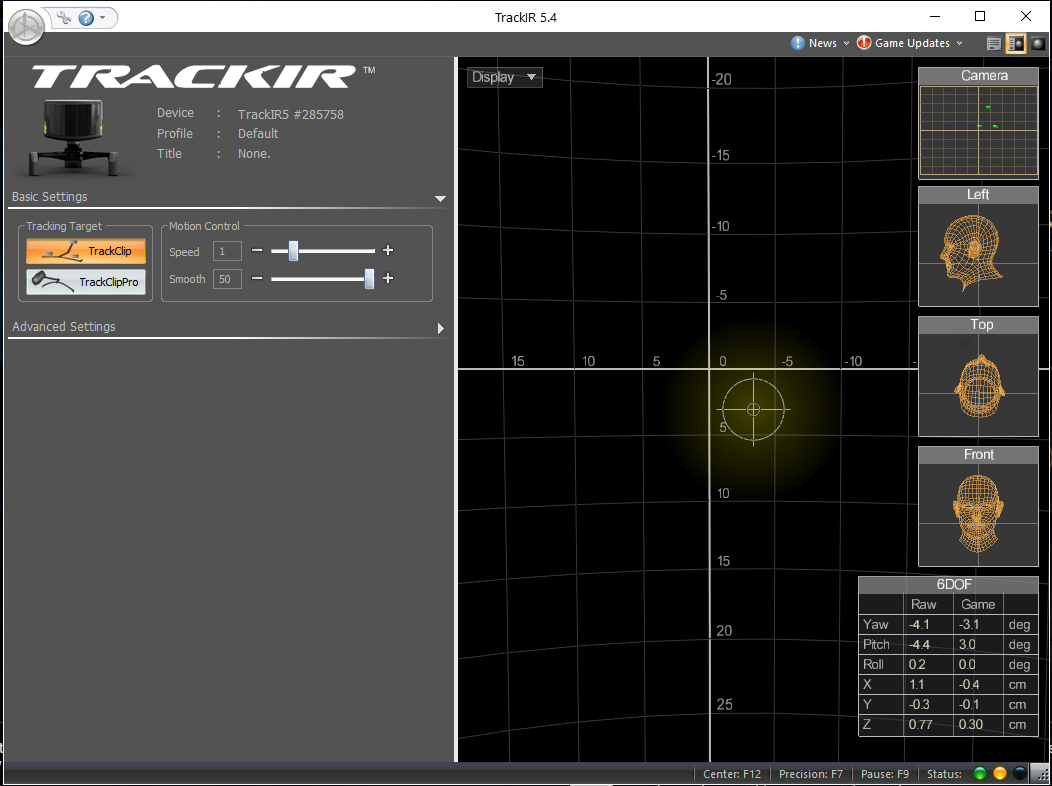
Task: Open the News dropdown arrow
Action: [x=846, y=44]
